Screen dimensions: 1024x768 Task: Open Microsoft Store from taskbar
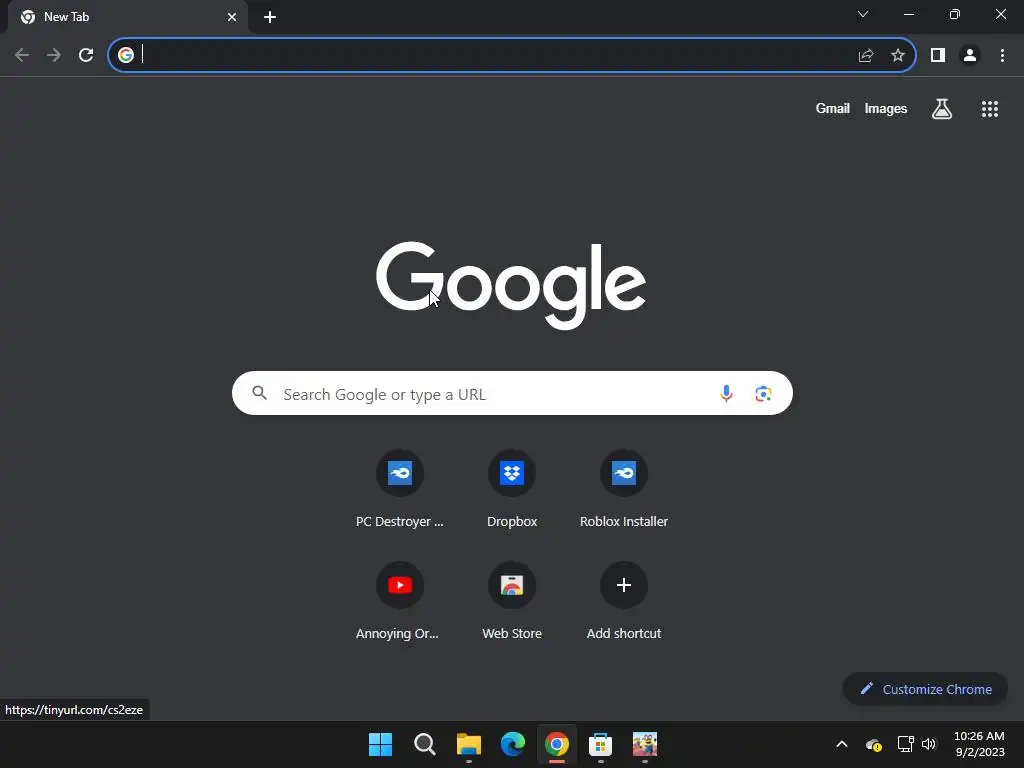coord(600,744)
